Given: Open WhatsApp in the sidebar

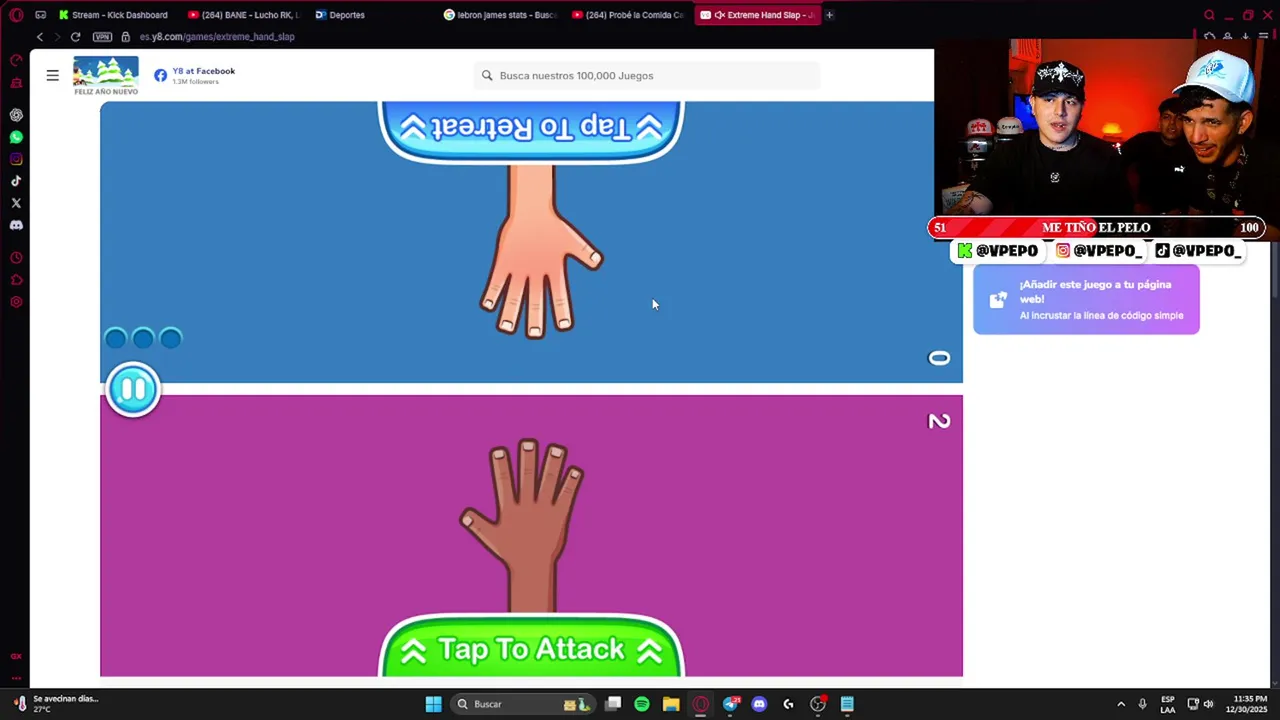Looking at the screenshot, I should [16, 137].
